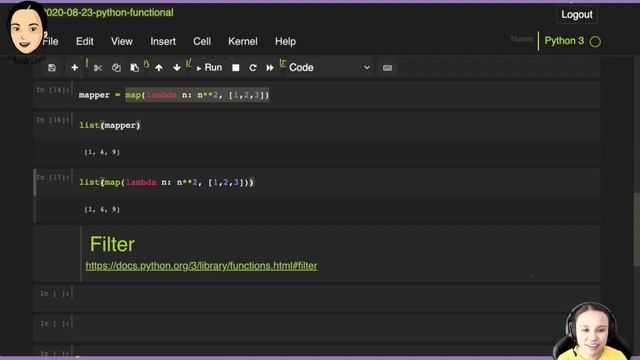Restart kernel and run all fast-forward icon
The image size is (640, 360).
pyautogui.click(x=270, y=68)
